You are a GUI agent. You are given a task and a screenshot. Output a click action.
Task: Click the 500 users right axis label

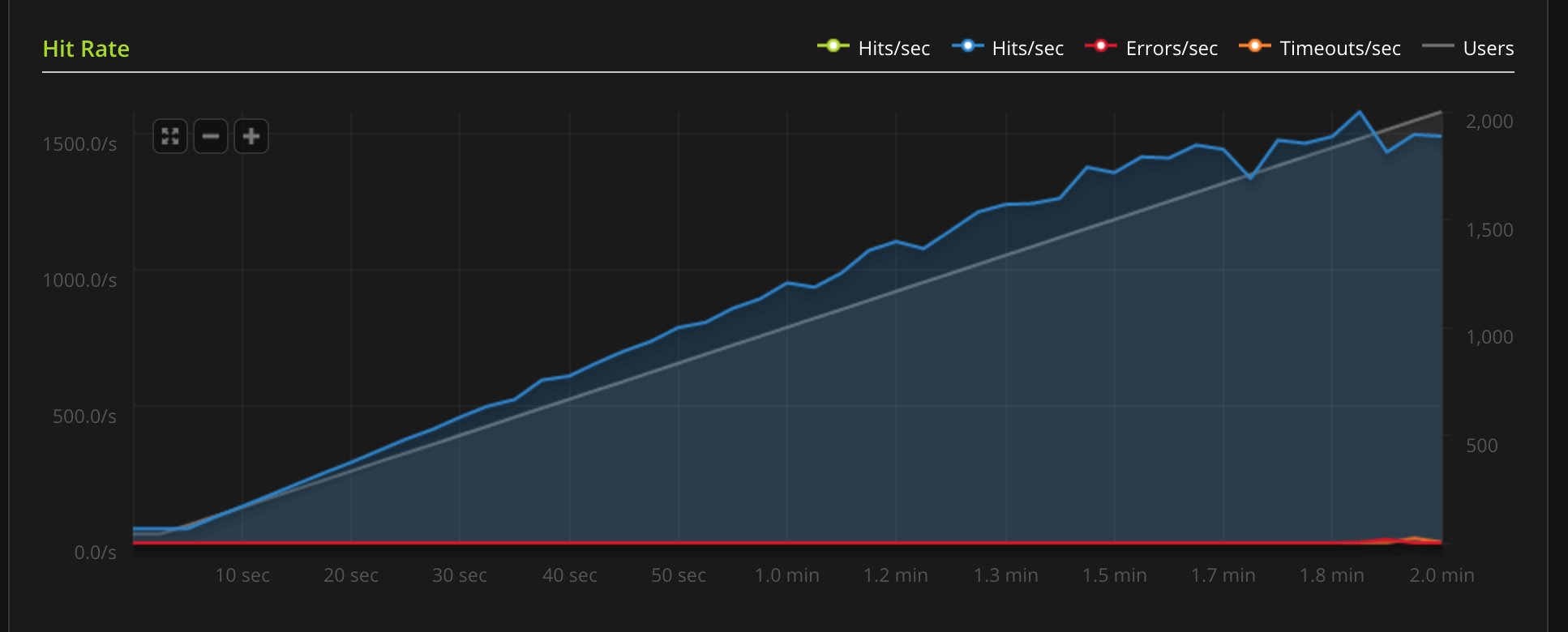[x=1481, y=446]
